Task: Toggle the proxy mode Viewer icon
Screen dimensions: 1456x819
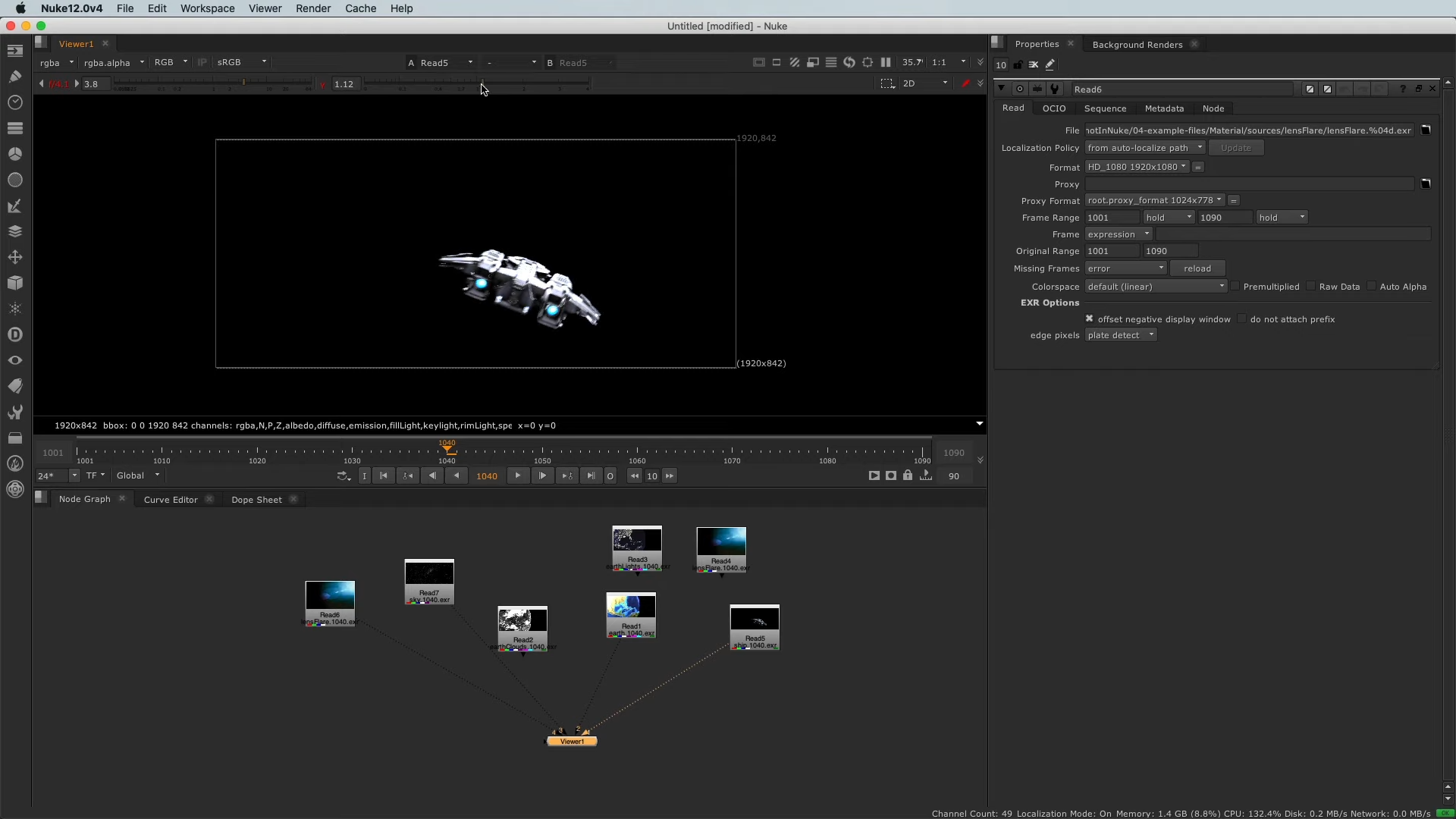Action: pos(813,62)
